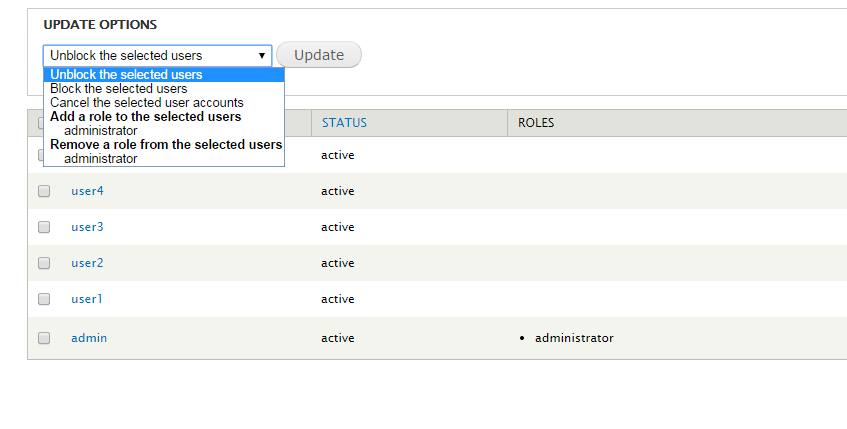This screenshot has width=847, height=429.
Task: Pick administrator under 'Add a role'
Action: click(164, 131)
